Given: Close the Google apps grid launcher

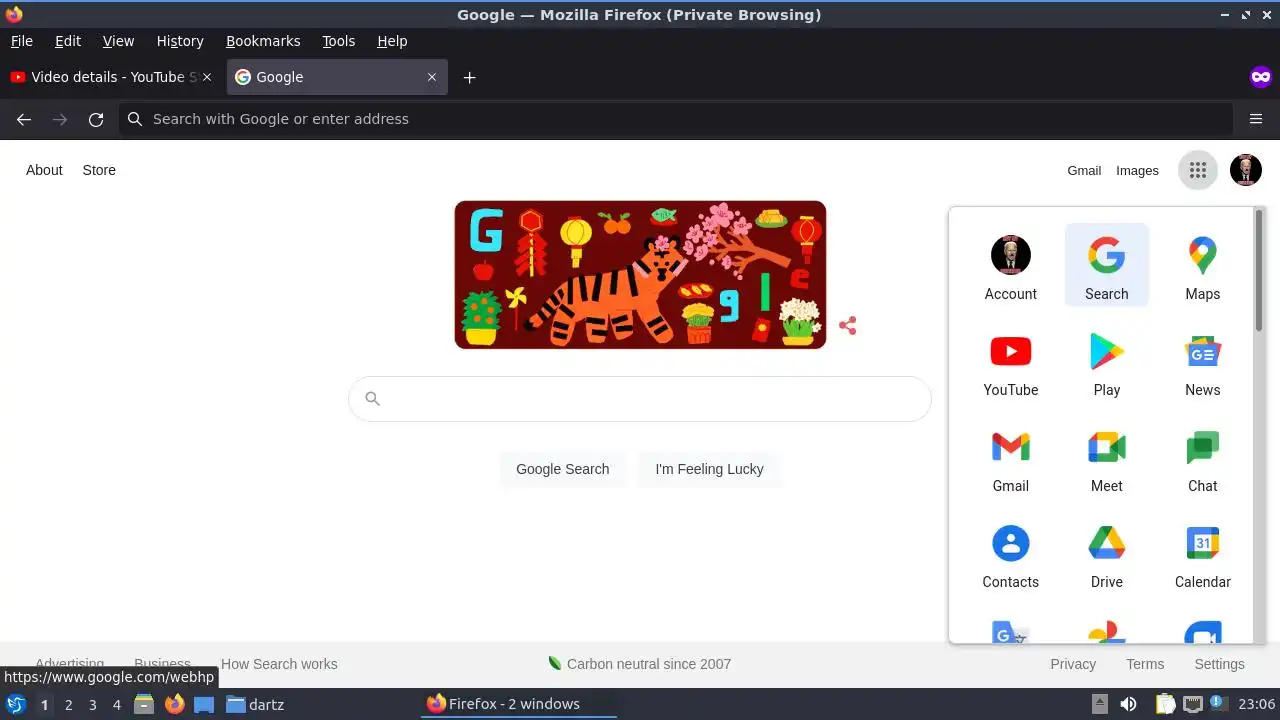Looking at the screenshot, I should click(1198, 170).
